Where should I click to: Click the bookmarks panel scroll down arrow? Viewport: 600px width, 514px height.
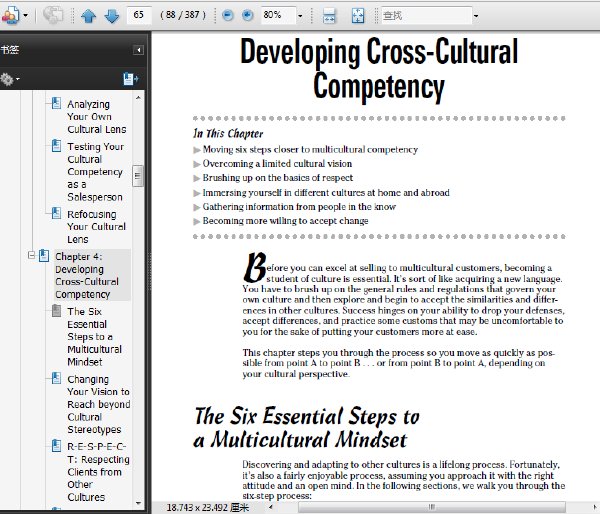click(x=138, y=504)
